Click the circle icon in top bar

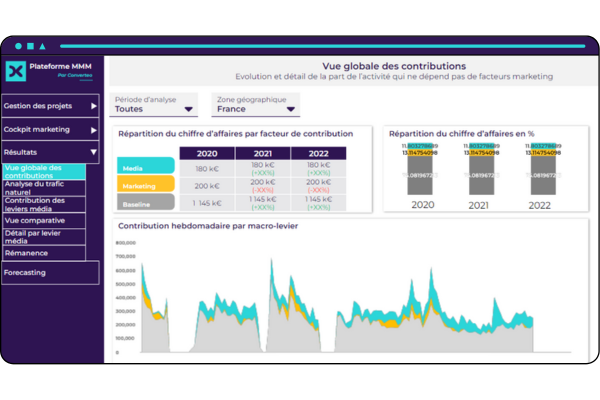[x=18, y=46]
